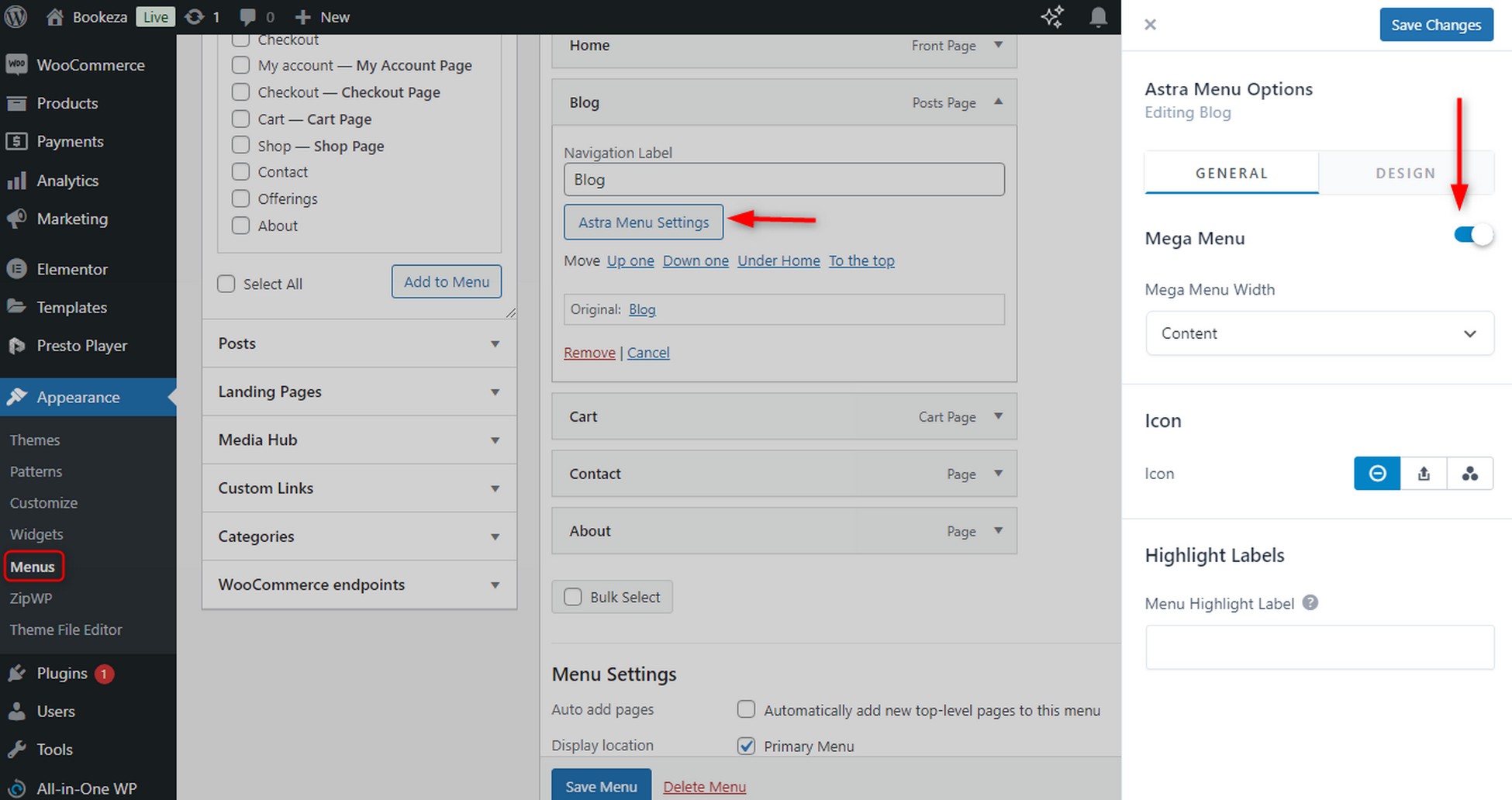Expand the About menu item
The image size is (1512, 800).
pyautogui.click(x=999, y=531)
